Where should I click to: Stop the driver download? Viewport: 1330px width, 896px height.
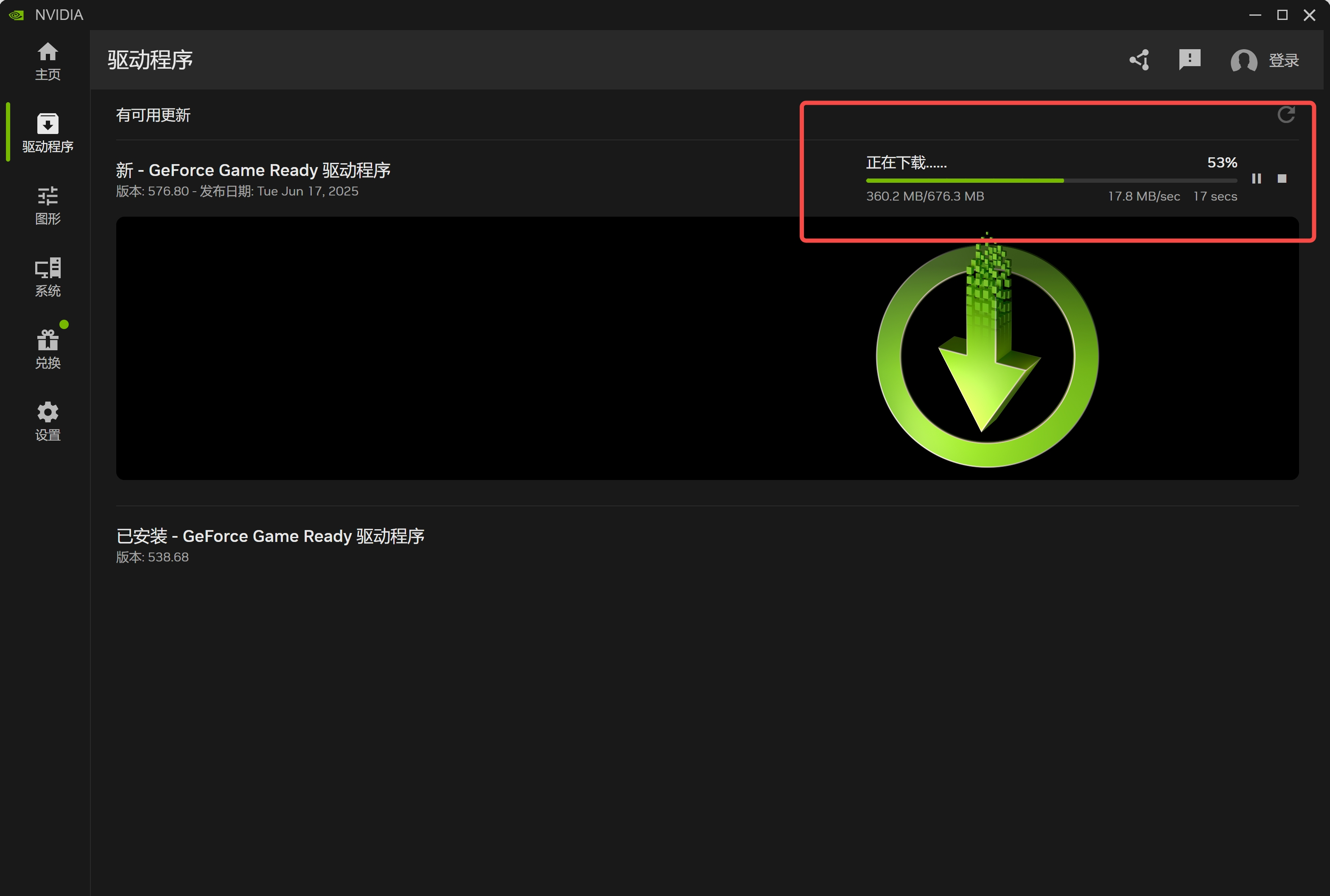pyautogui.click(x=1282, y=179)
